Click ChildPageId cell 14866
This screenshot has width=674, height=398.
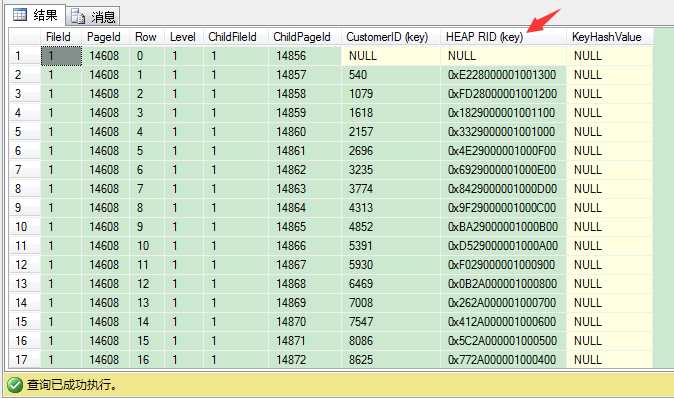[305, 246]
